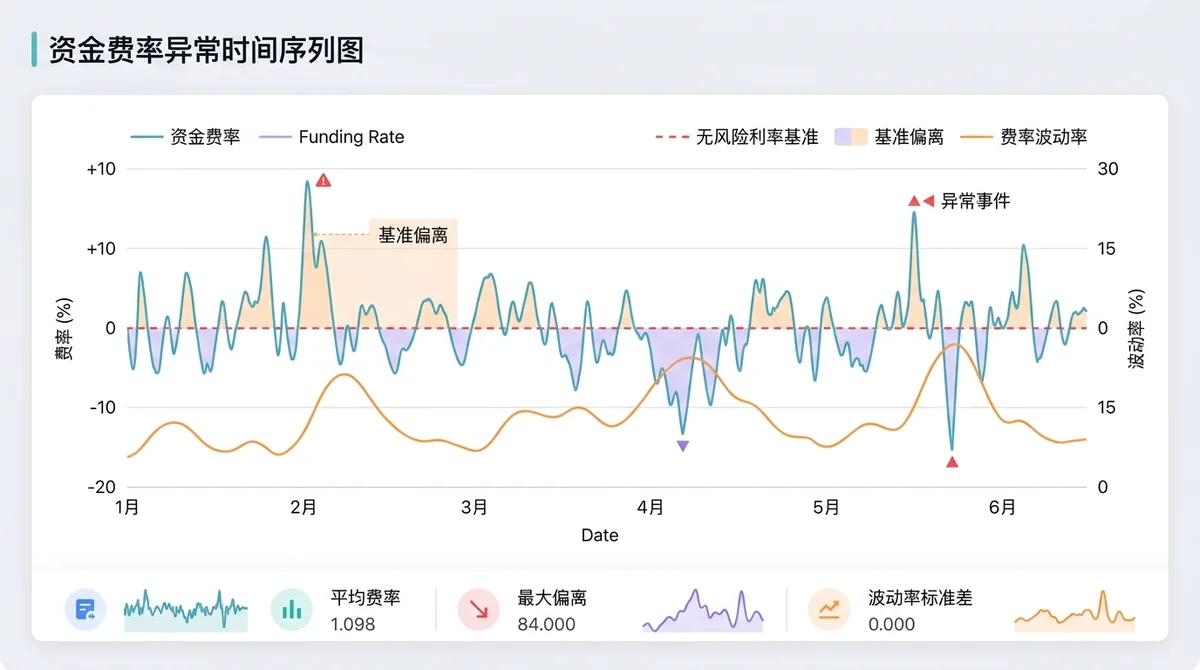Click the red down-arrow icon for 最大偏离
The image size is (1200, 670).
pyautogui.click(x=479, y=609)
